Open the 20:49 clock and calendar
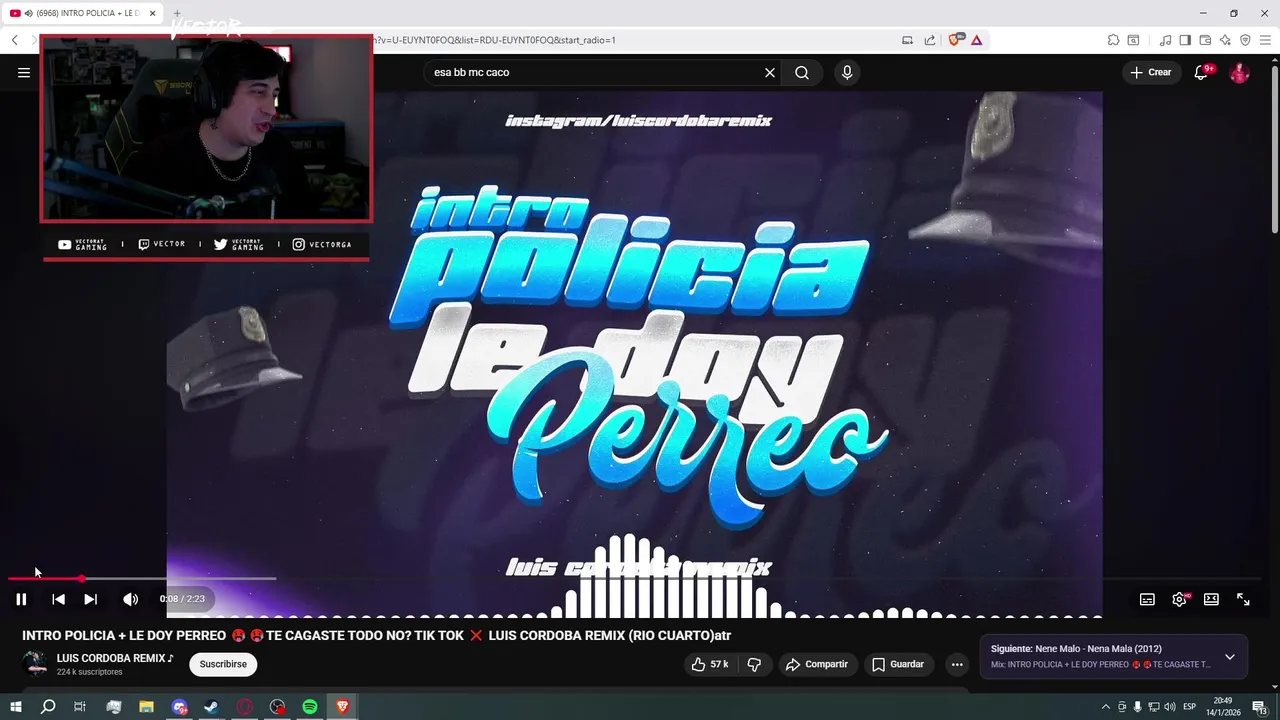 click(1223, 707)
